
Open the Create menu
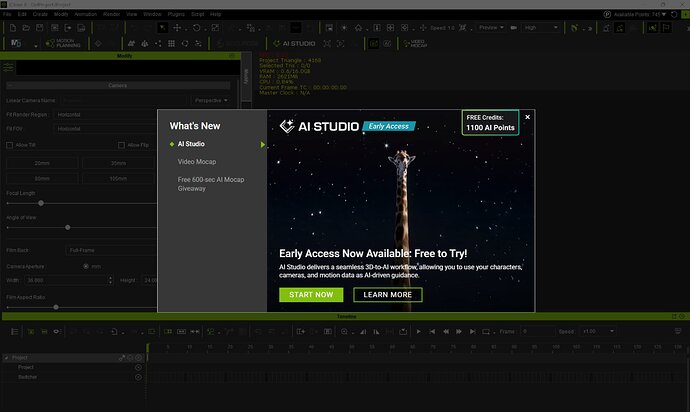click(x=40, y=14)
